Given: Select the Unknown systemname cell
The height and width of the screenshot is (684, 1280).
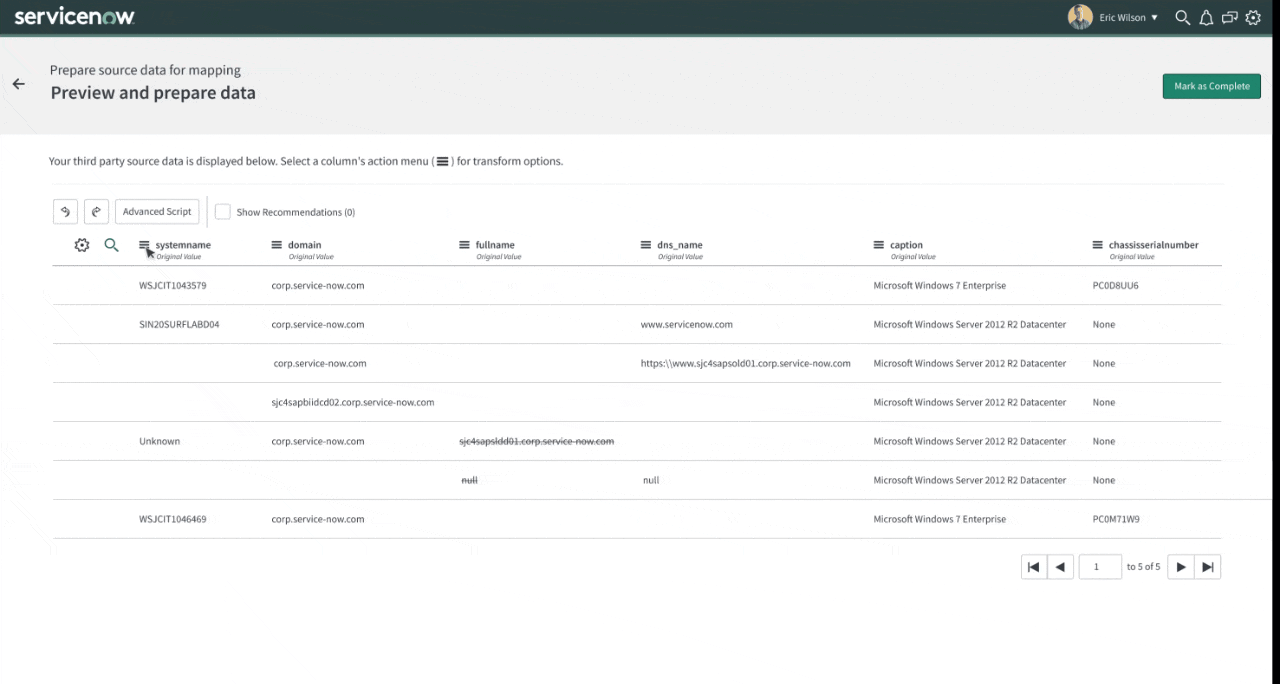Looking at the screenshot, I should click(x=159, y=441).
